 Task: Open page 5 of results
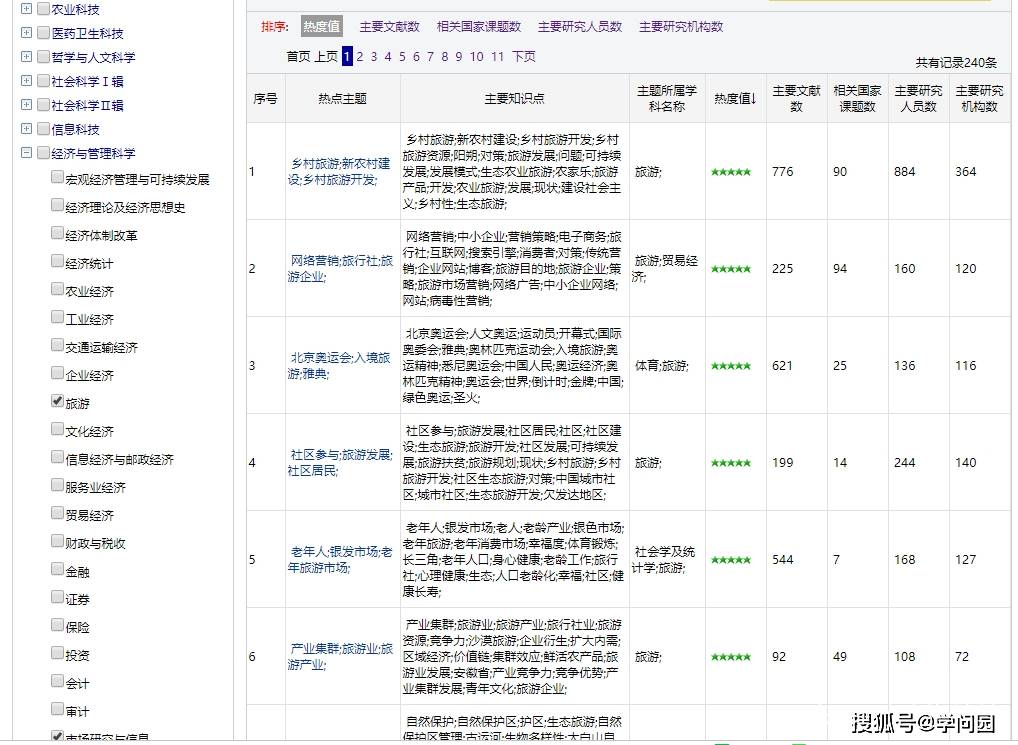point(402,56)
